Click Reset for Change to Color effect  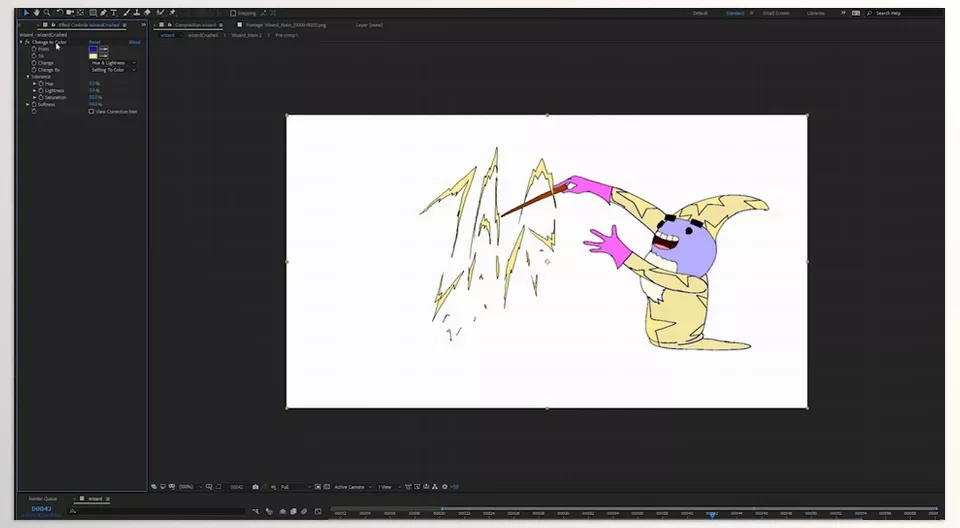pos(95,42)
